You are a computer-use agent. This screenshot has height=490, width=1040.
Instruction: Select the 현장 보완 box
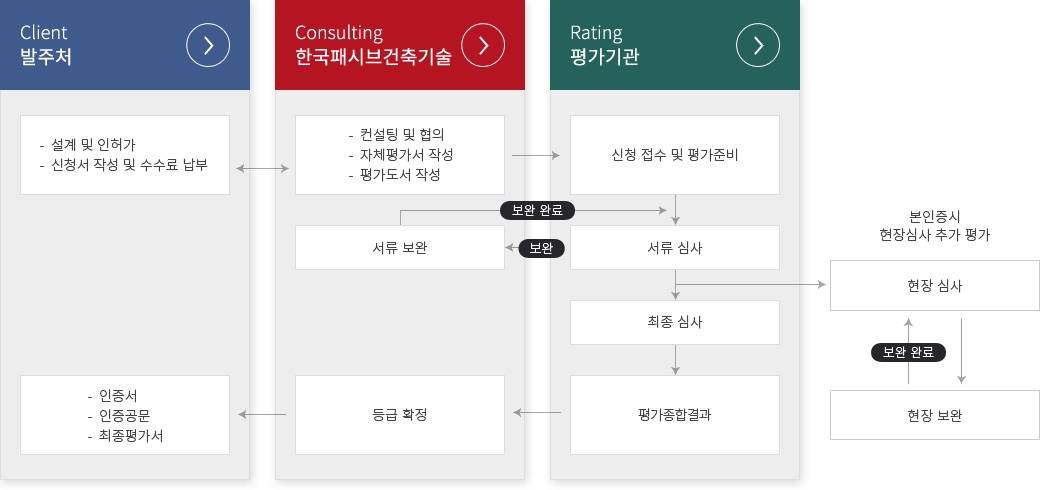pos(935,415)
